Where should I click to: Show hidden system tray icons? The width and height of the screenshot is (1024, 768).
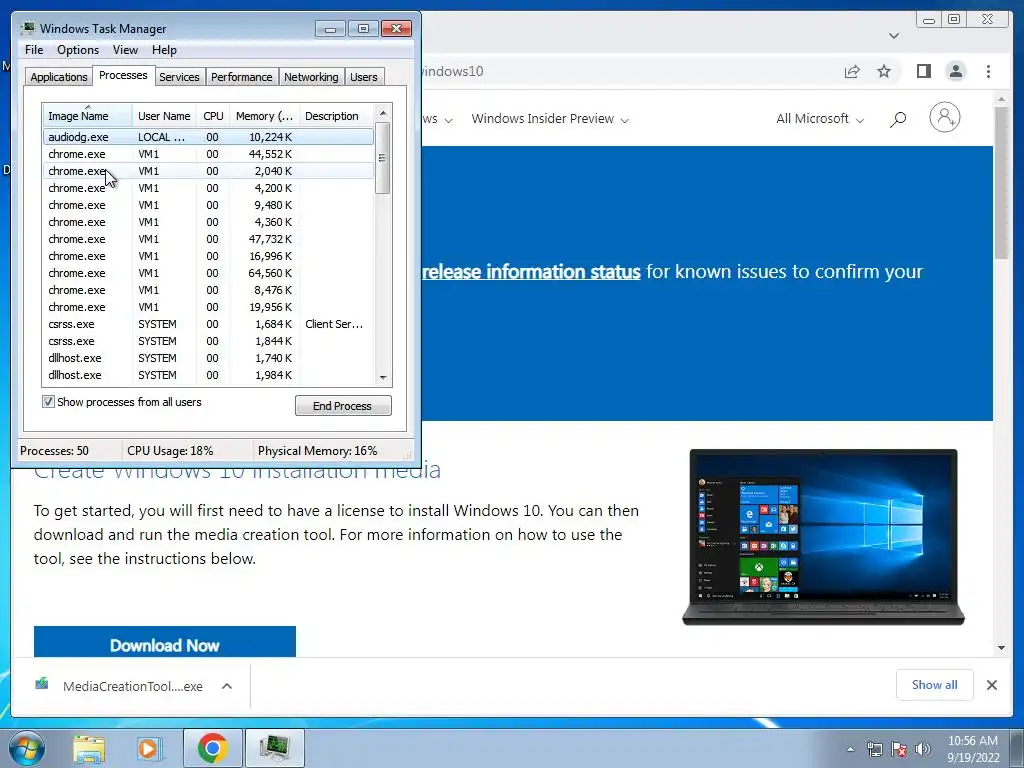coord(850,749)
